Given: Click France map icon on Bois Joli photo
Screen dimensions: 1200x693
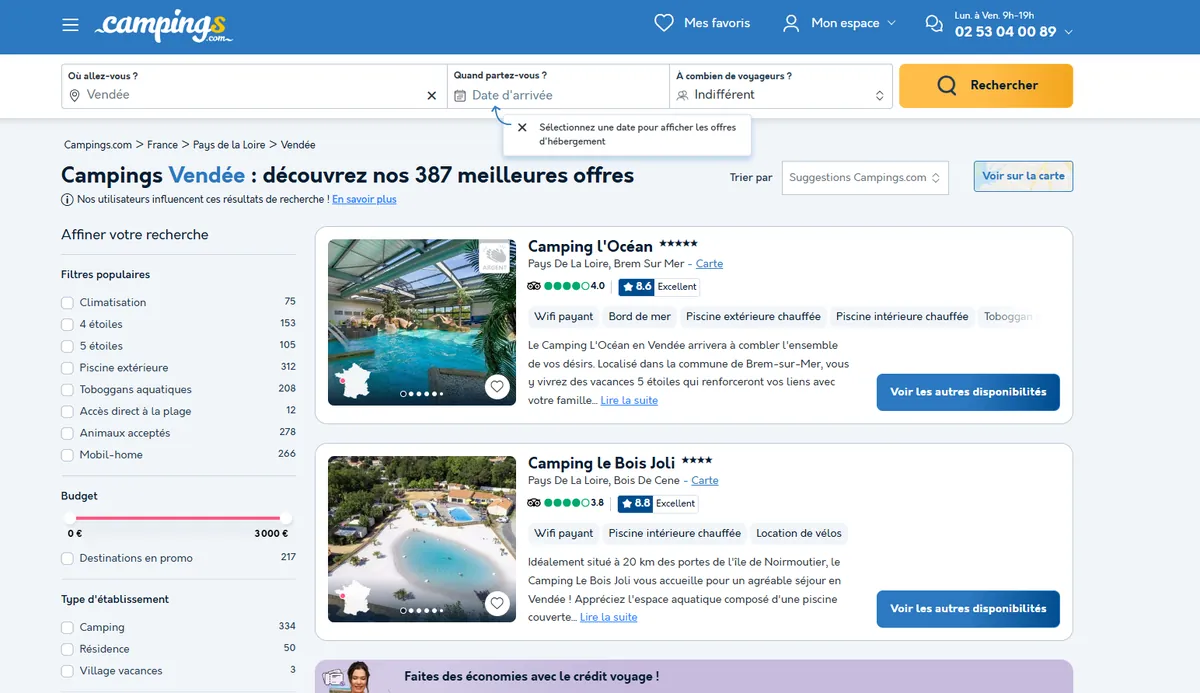Looking at the screenshot, I should coord(355,600).
